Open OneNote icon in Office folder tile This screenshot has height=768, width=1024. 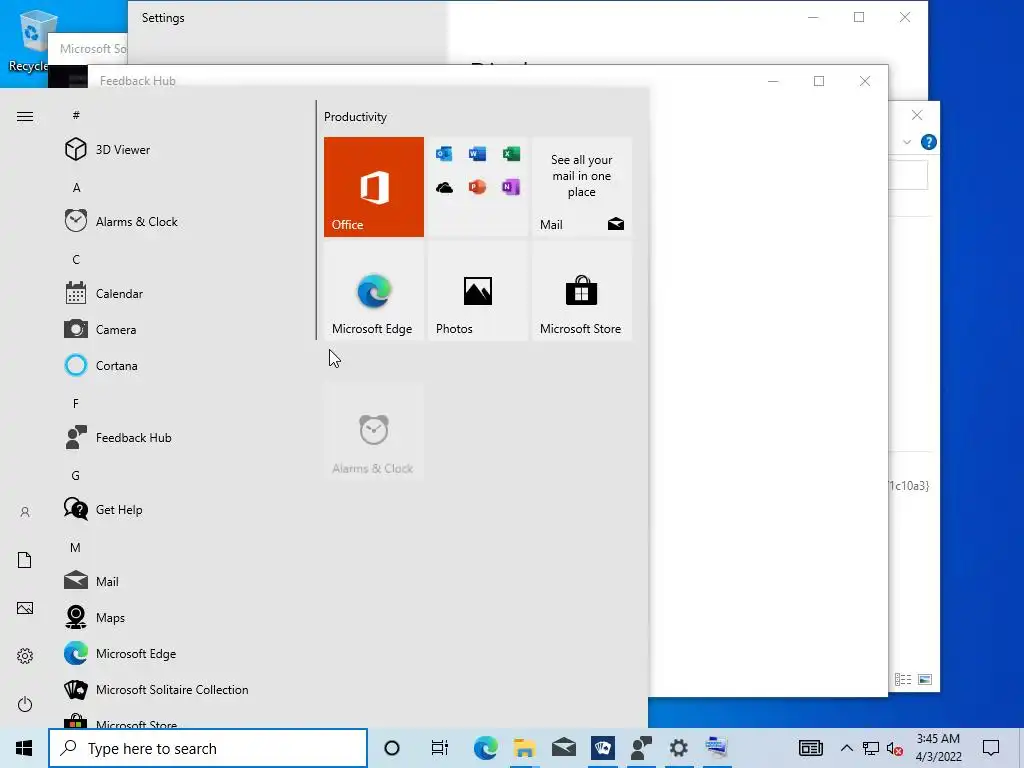511,187
